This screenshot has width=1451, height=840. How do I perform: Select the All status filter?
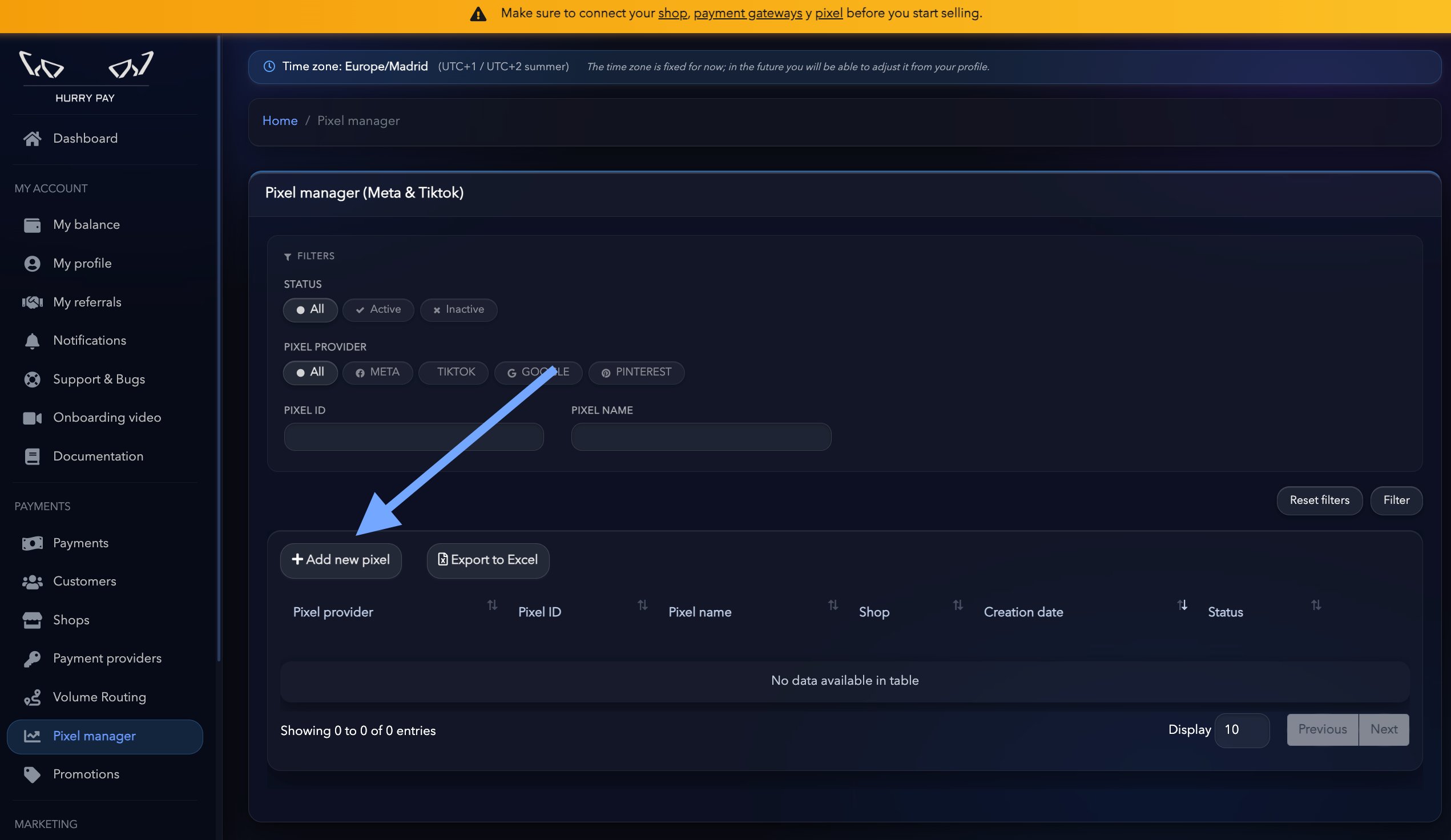(x=310, y=310)
